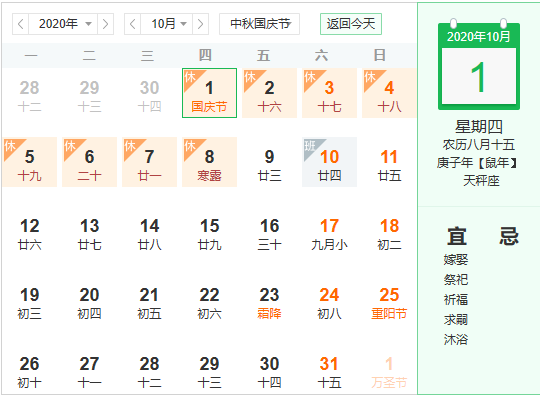Select October 6 二十
The width and height of the screenshot is (540, 397).
90,162
